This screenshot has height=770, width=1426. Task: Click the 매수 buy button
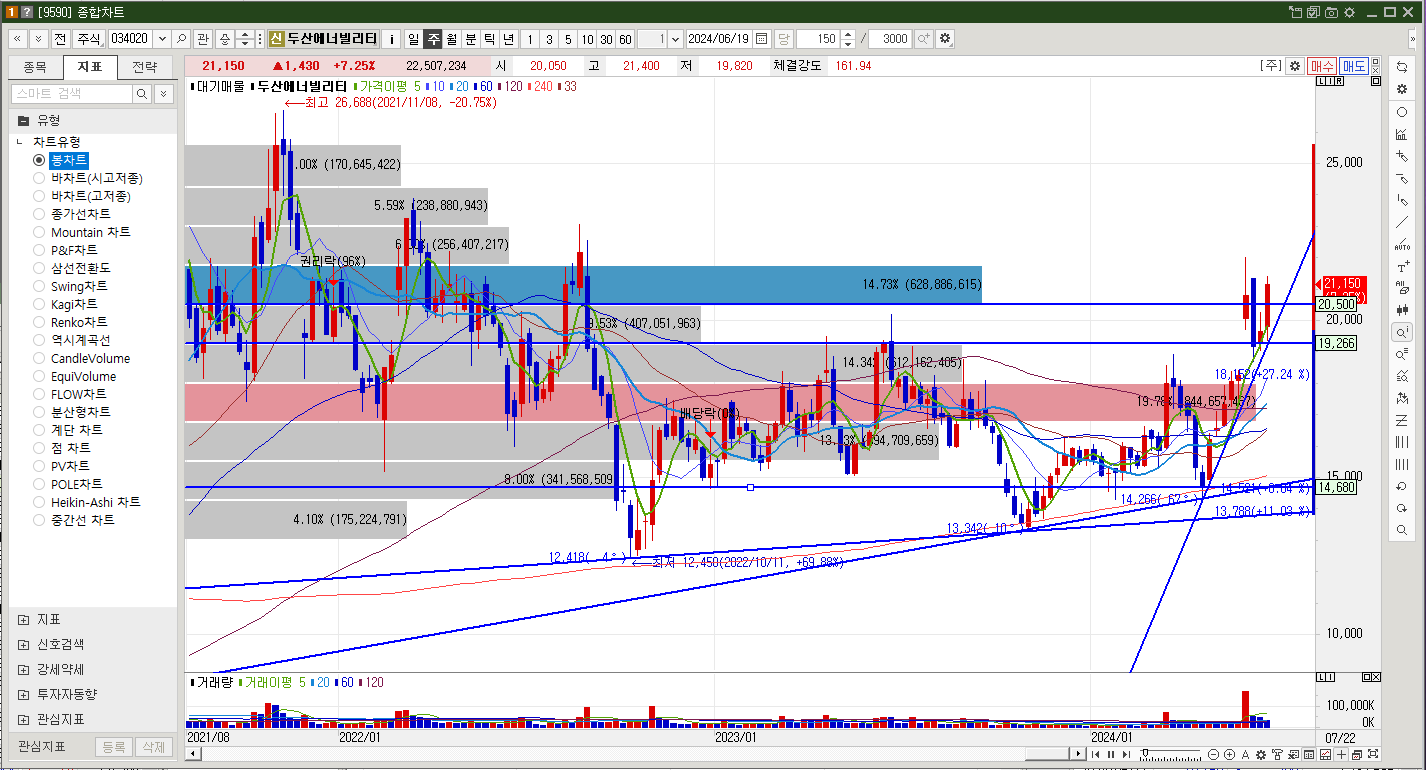click(x=1322, y=65)
